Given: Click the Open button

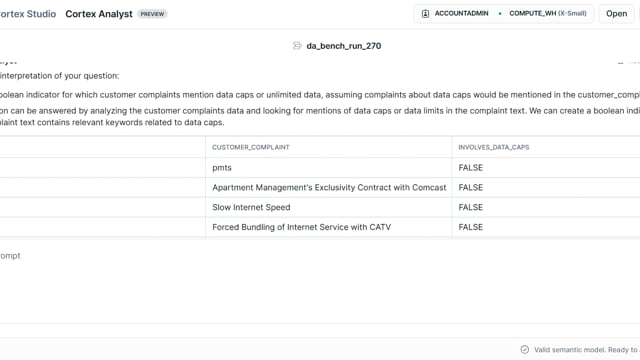Looking at the screenshot, I should click(x=616, y=13).
